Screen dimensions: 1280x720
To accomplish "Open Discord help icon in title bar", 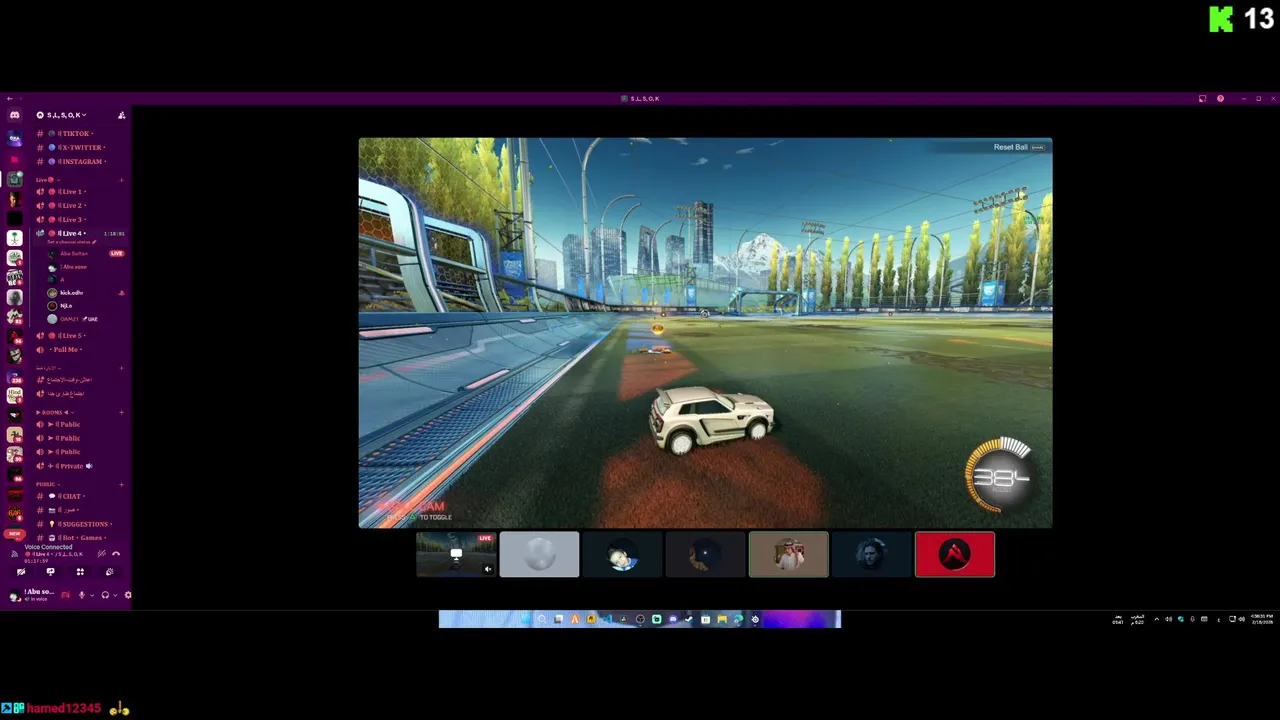I will [x=1220, y=99].
